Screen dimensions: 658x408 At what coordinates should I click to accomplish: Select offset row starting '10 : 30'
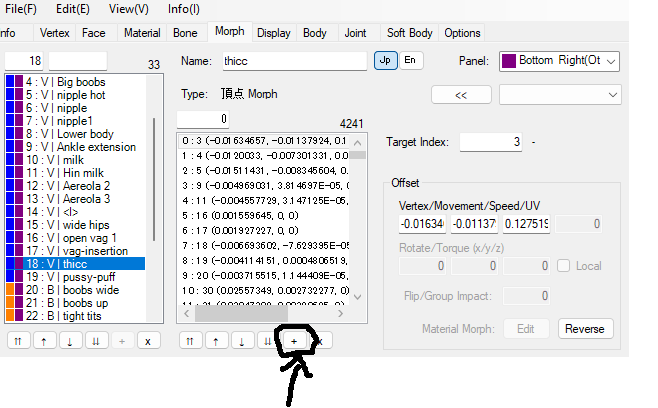click(x=264, y=290)
